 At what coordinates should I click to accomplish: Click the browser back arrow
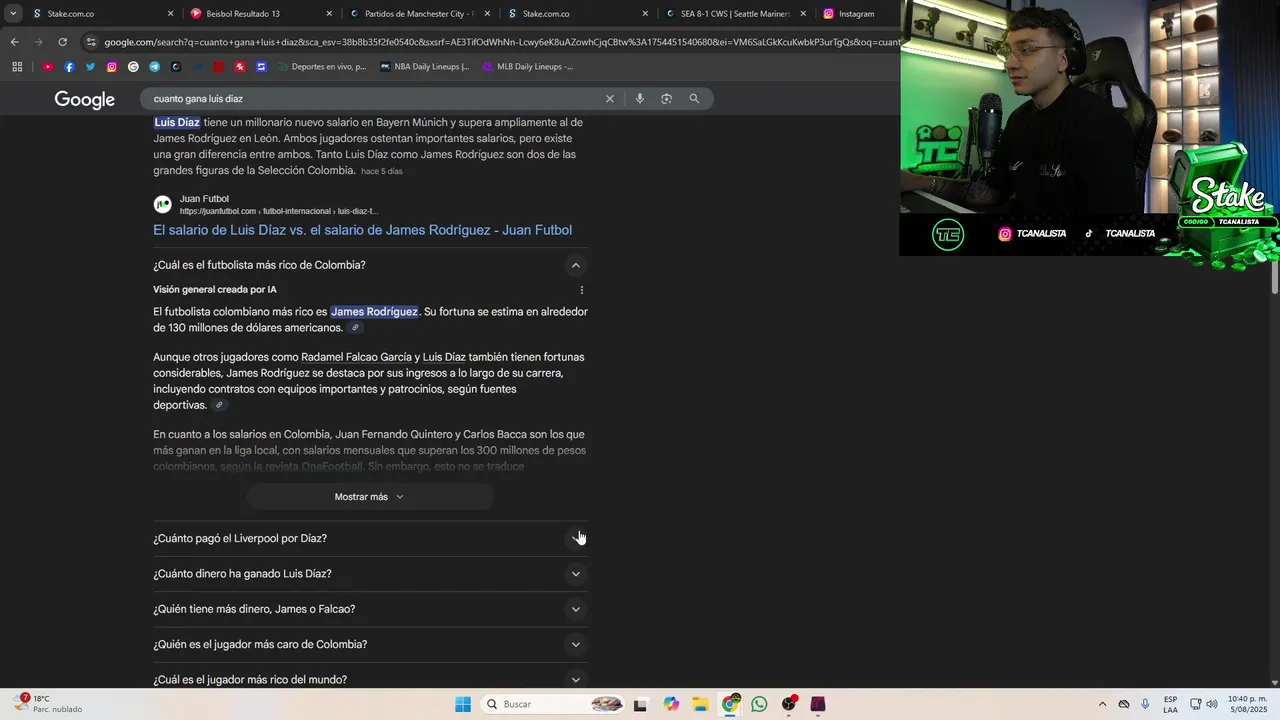pos(14,42)
